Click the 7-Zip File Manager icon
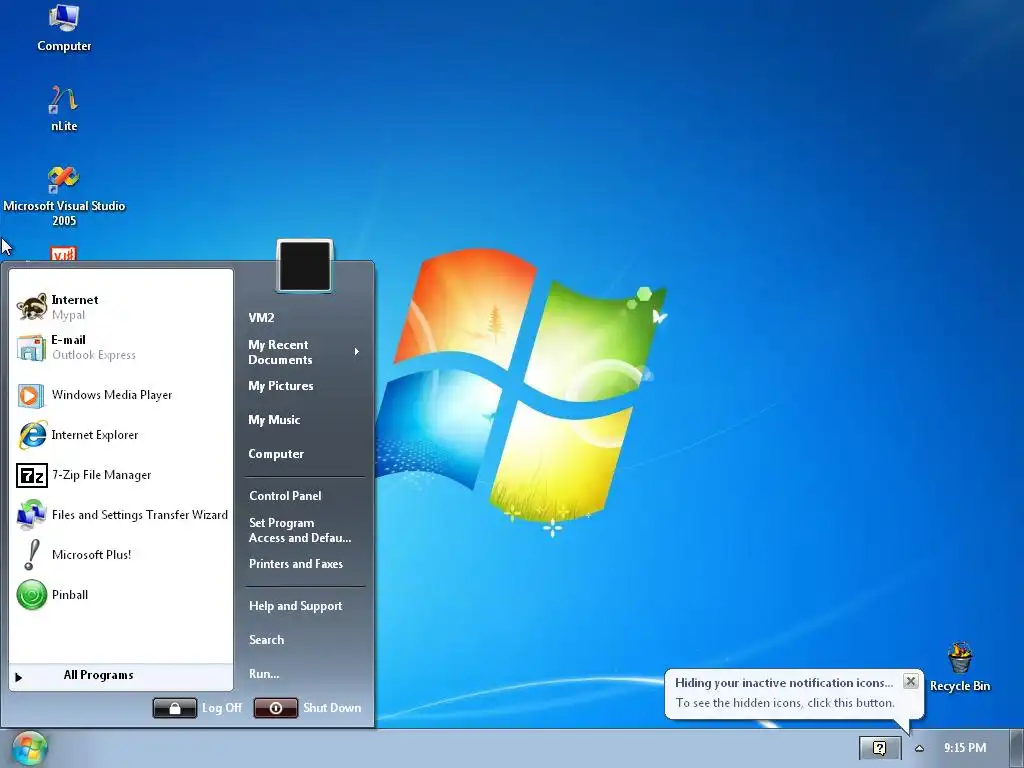The width and height of the screenshot is (1024, 768). (x=31, y=475)
